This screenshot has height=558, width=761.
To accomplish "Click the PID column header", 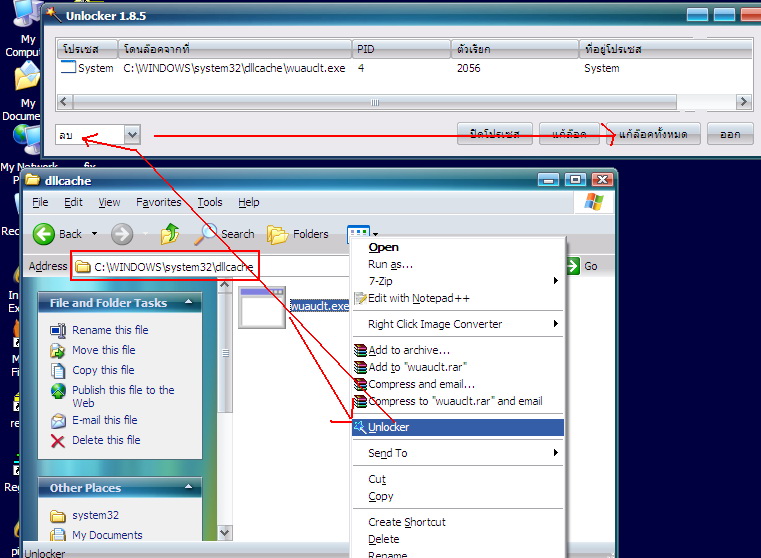I will click(x=401, y=49).
